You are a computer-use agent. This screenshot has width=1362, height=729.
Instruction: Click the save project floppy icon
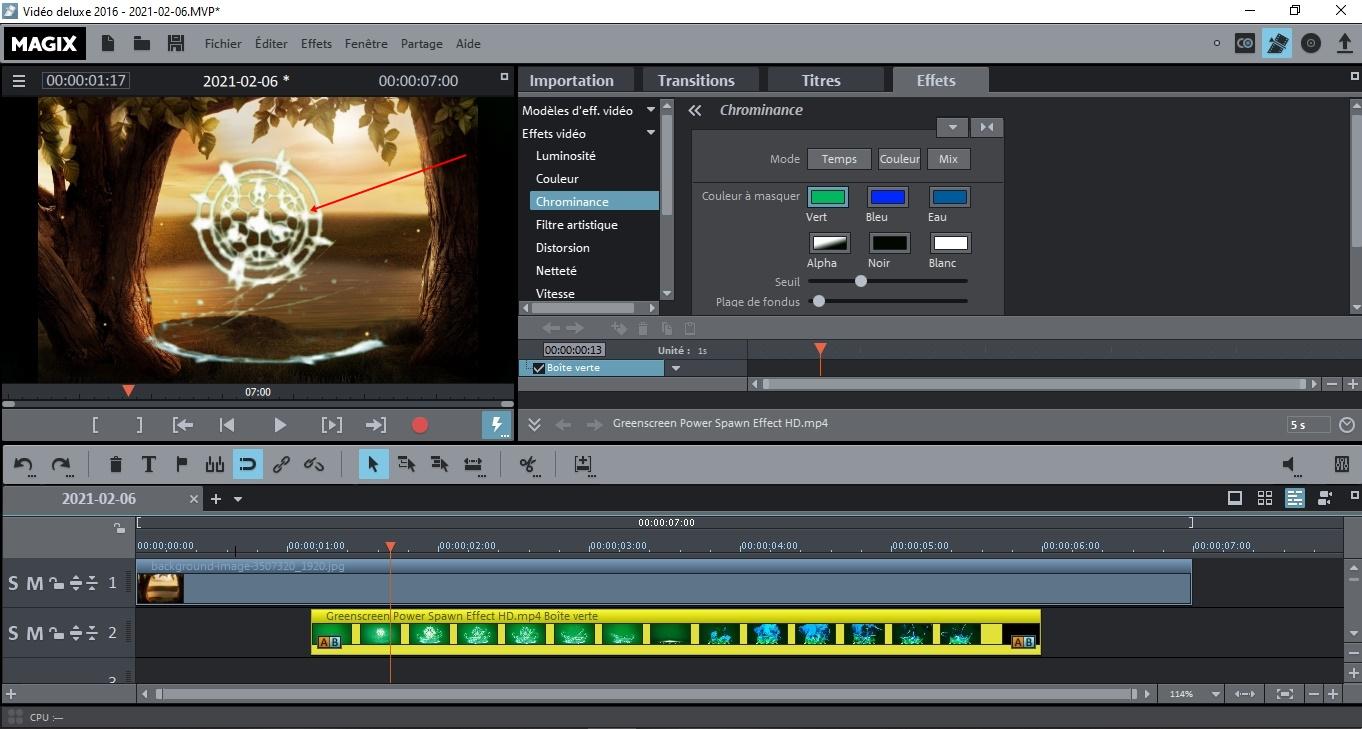tap(176, 43)
